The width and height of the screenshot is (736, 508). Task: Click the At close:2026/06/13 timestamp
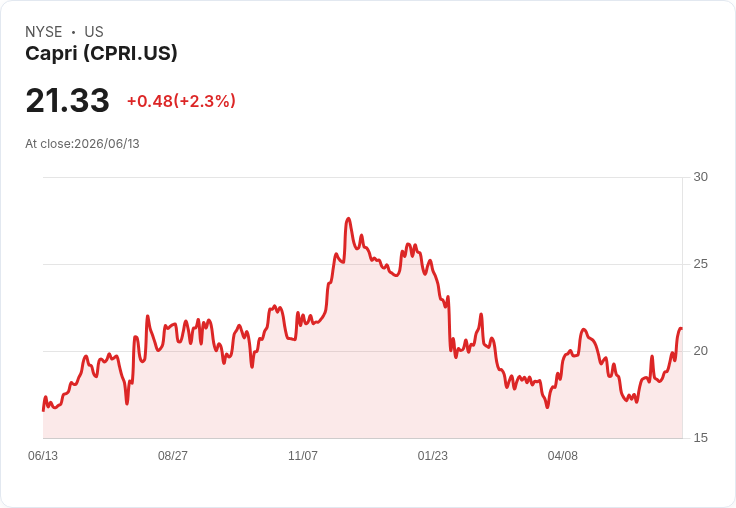point(82,144)
